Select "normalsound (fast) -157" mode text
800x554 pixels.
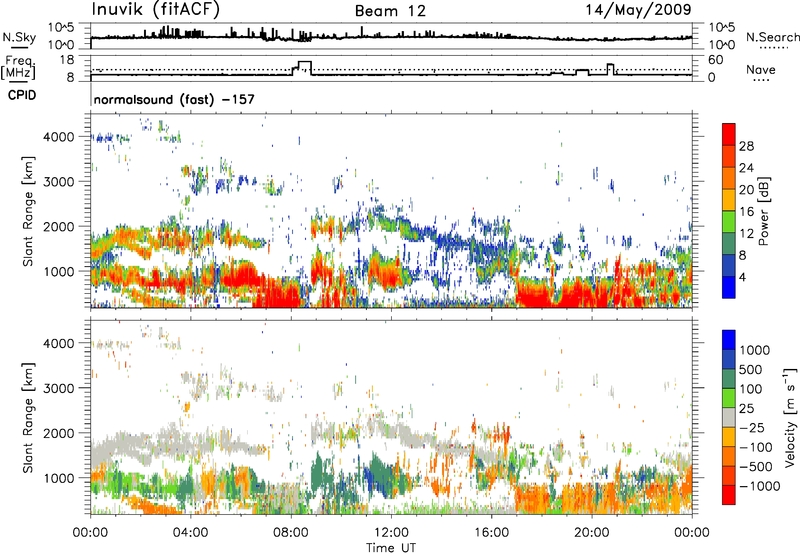[x=174, y=99]
